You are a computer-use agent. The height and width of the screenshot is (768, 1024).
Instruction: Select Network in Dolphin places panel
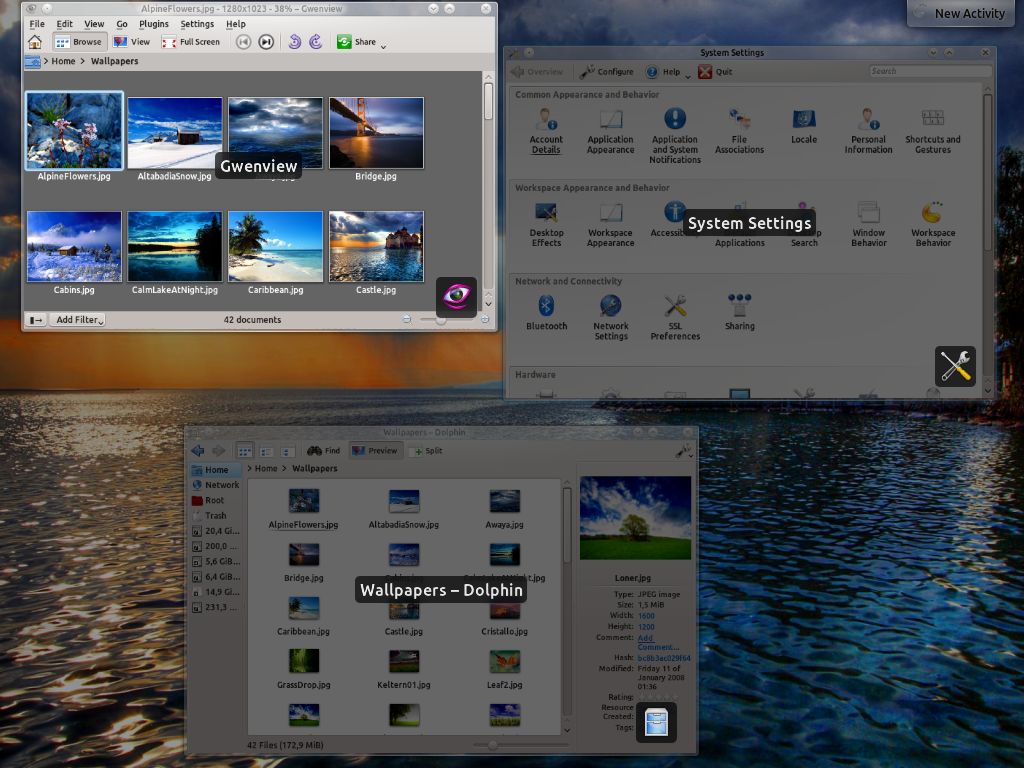pyautogui.click(x=216, y=485)
